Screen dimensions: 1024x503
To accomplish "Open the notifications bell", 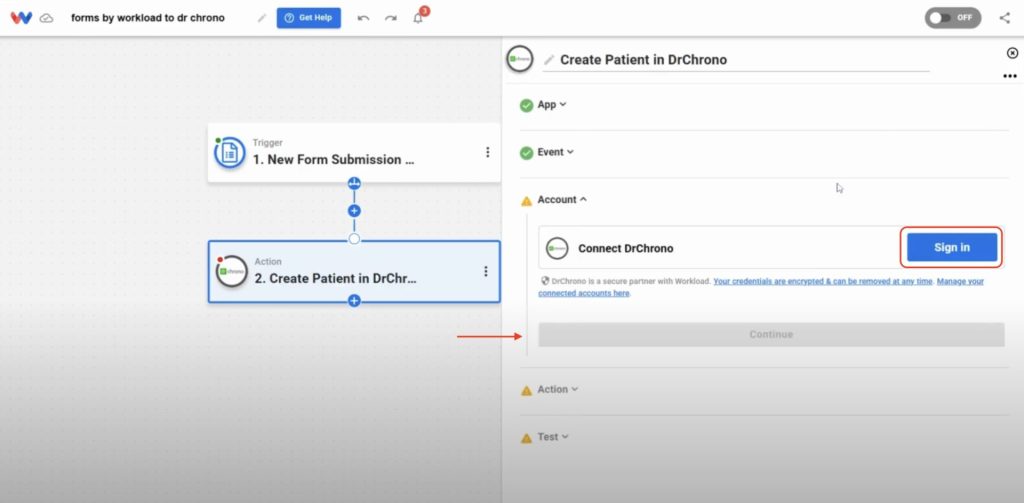I will coord(418,18).
